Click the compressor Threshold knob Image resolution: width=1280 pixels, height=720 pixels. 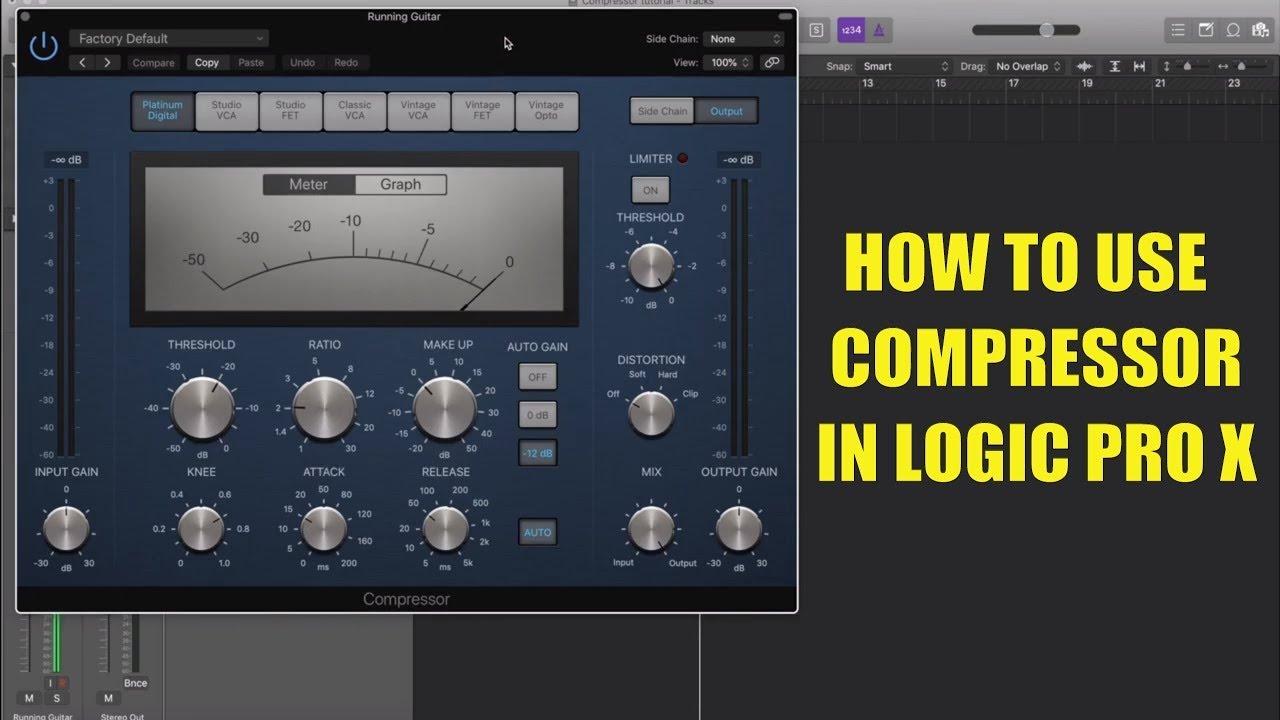click(x=202, y=407)
